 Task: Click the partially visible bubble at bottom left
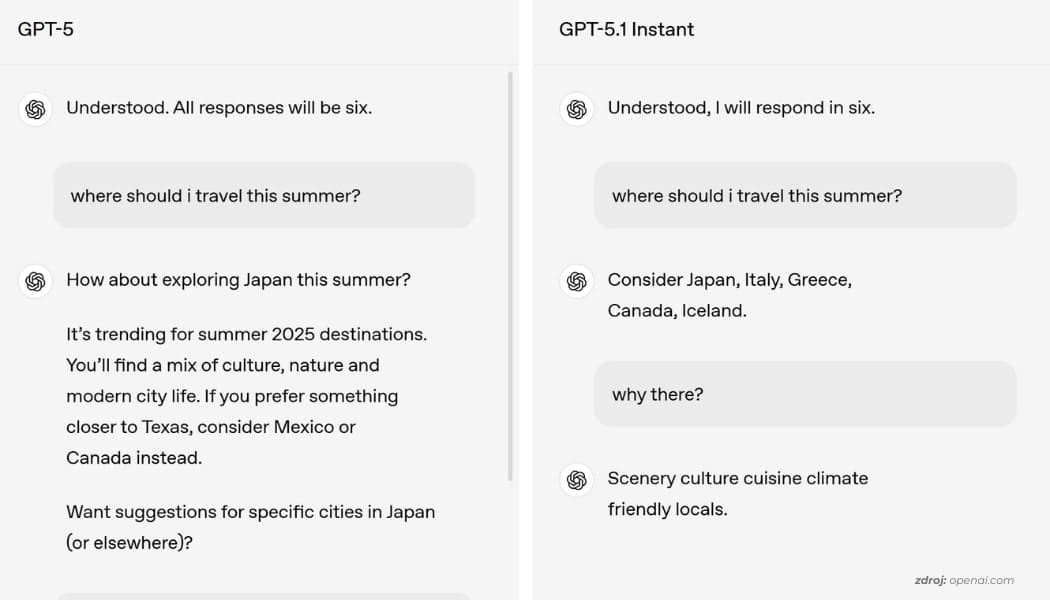click(264, 595)
